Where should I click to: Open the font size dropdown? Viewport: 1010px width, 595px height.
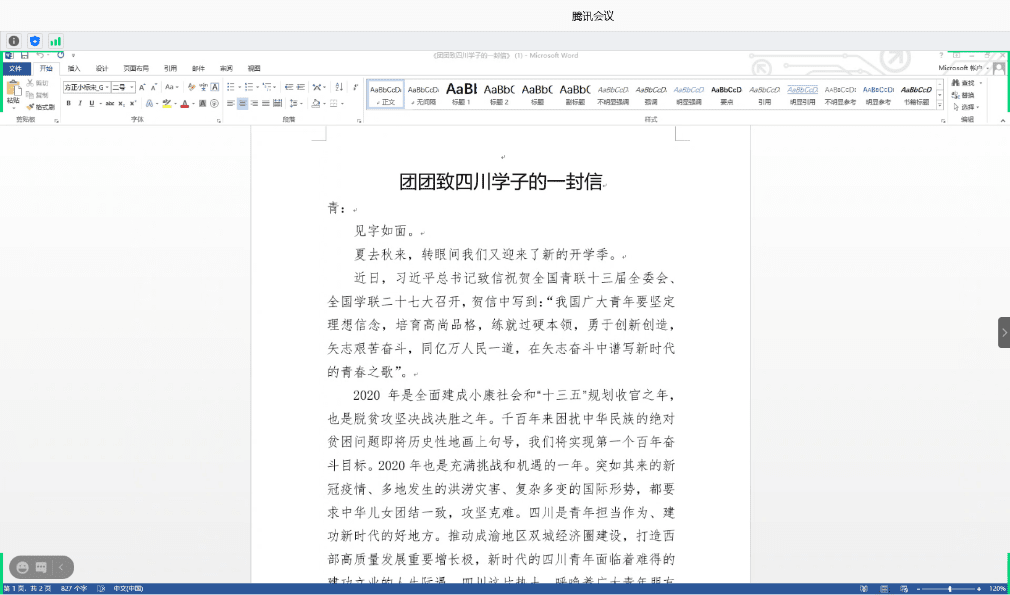point(131,87)
